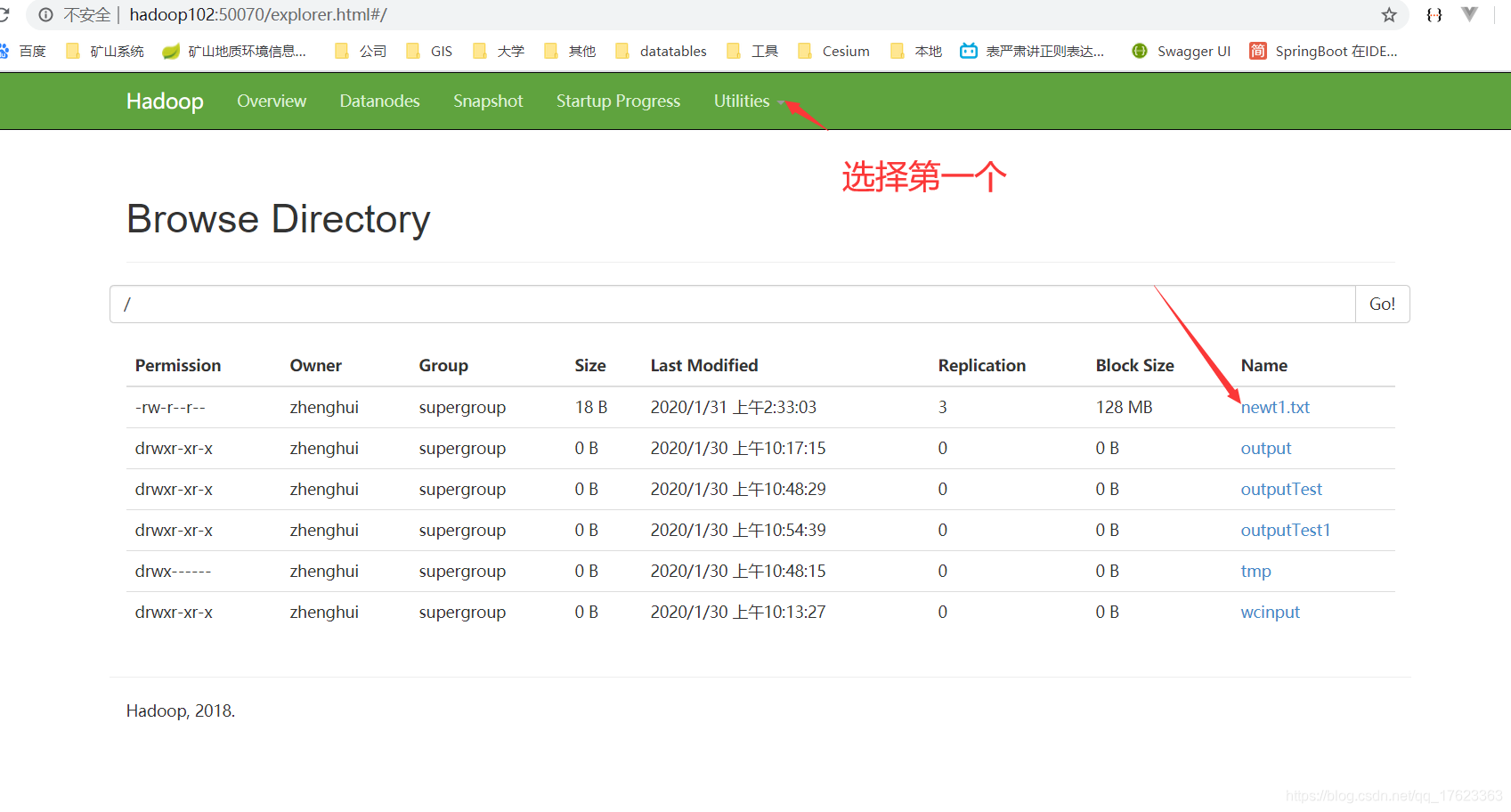Image resolution: width=1511 pixels, height=812 pixels.
Task: Click the not-secure site info icon
Action: tap(46, 14)
